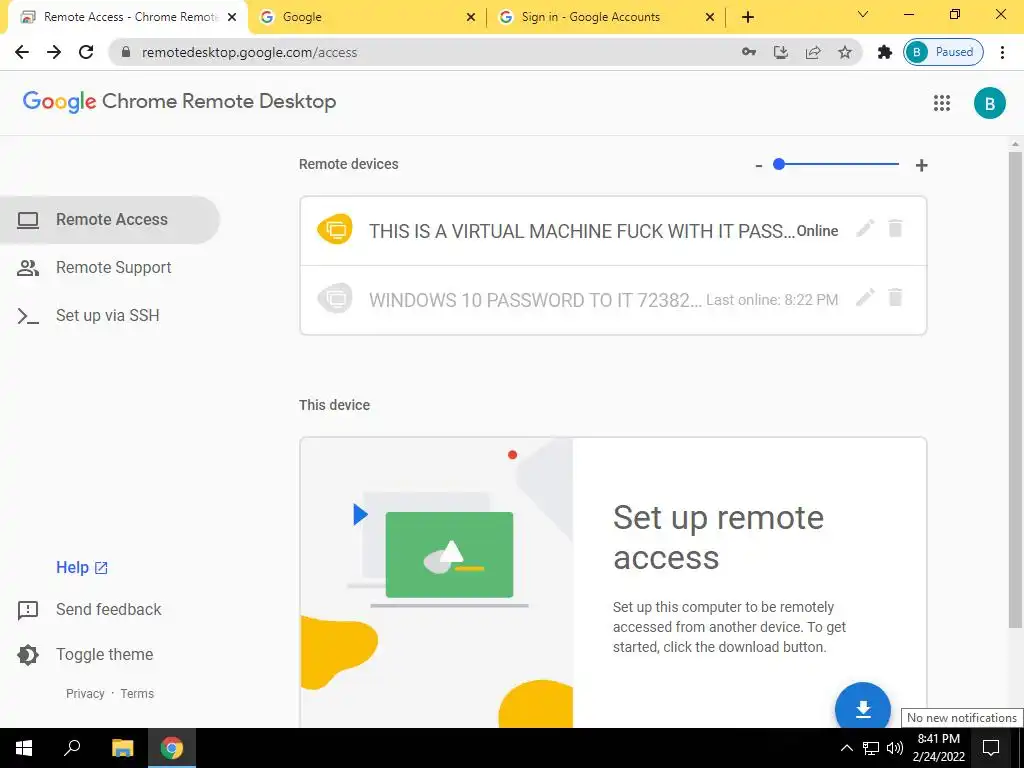Viewport: 1024px width, 768px height.
Task: Switch to the Google tab
Action: (366, 17)
